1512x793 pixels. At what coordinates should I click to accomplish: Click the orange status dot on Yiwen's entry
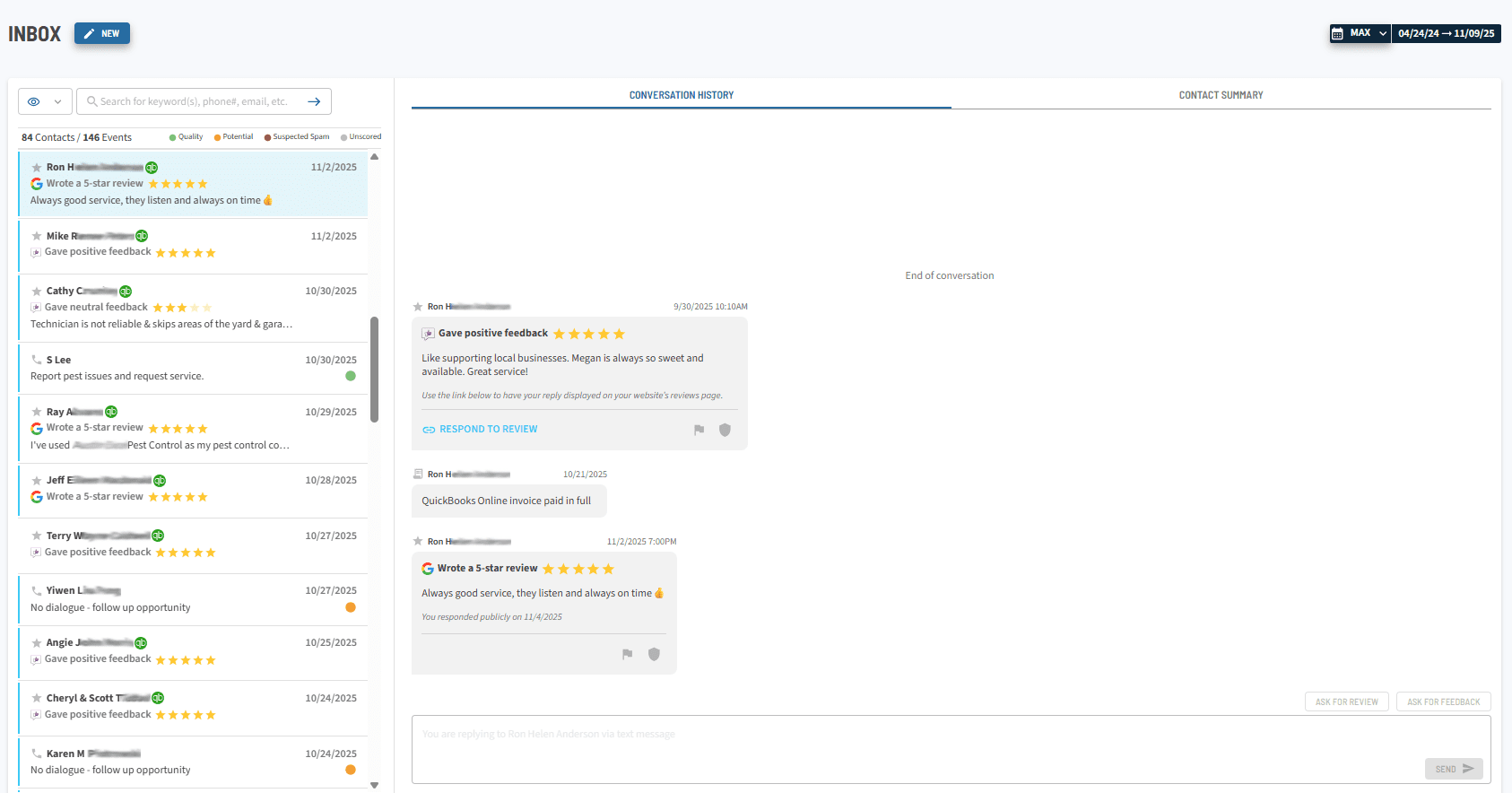pyautogui.click(x=351, y=607)
